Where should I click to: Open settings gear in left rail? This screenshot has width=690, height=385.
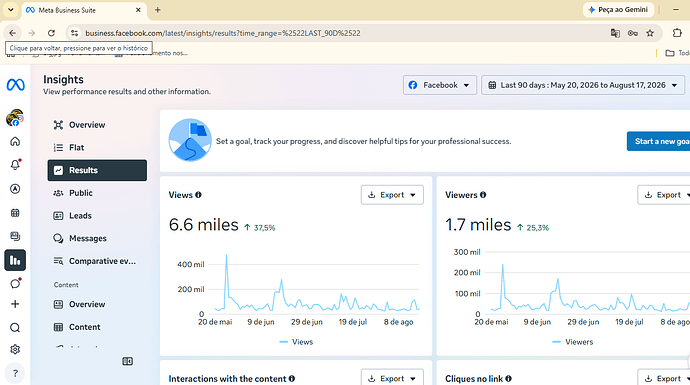(15, 349)
